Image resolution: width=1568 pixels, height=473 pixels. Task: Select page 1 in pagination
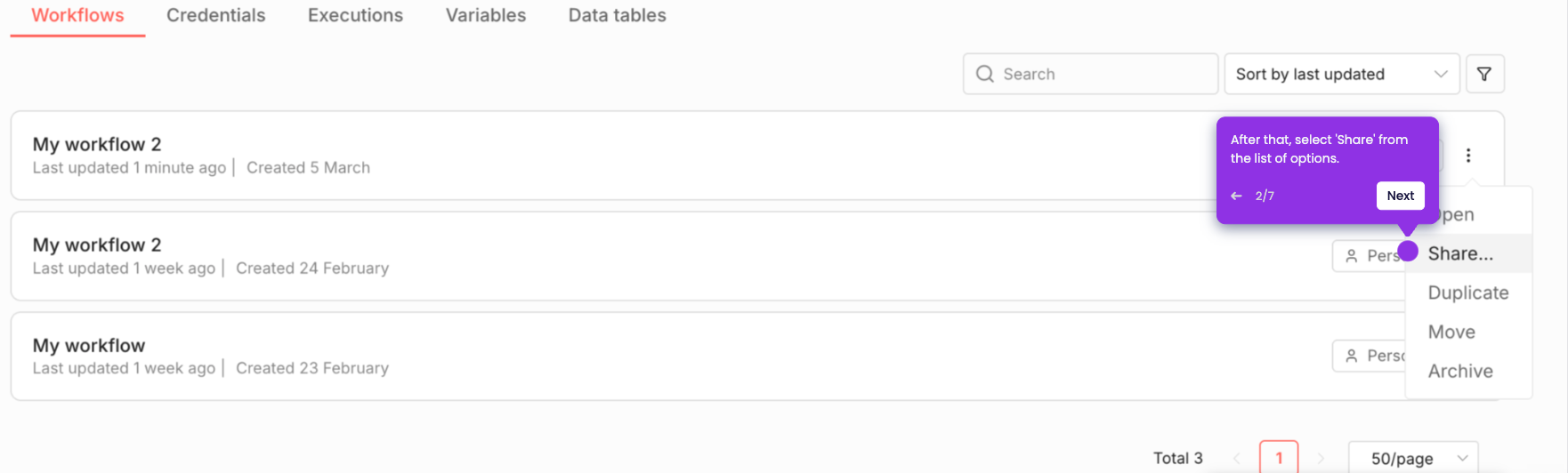tap(1279, 458)
